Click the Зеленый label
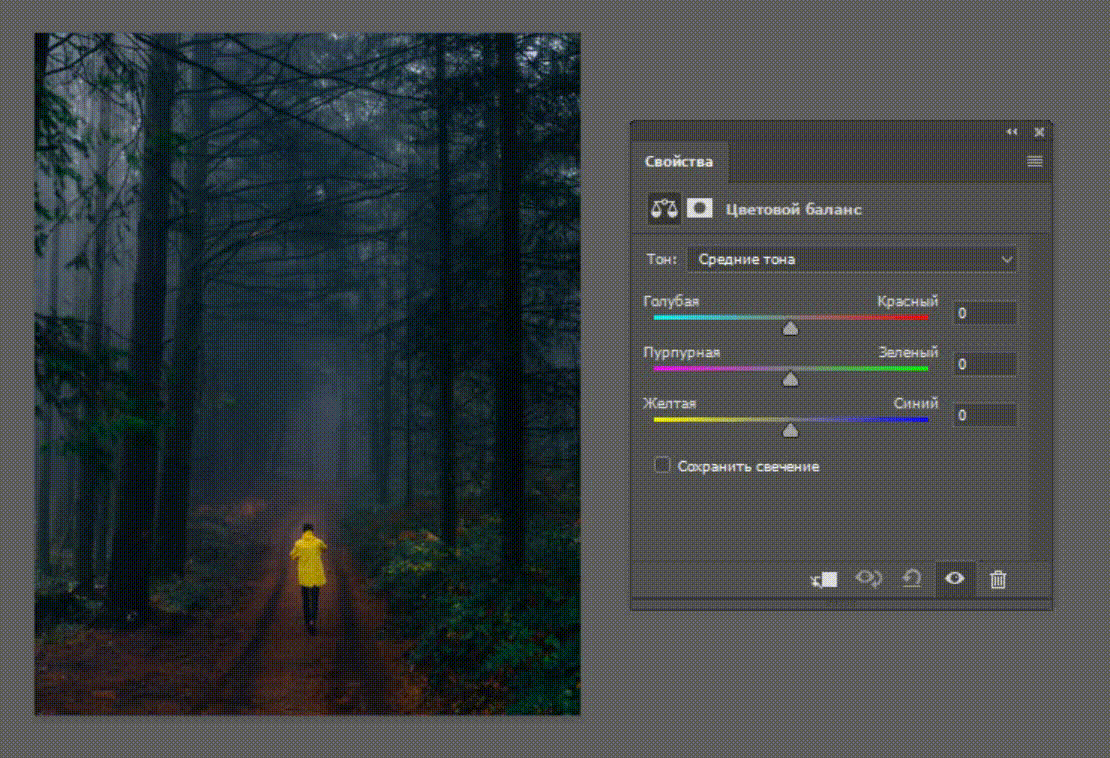Viewport: 1110px width, 758px height. pos(908,352)
